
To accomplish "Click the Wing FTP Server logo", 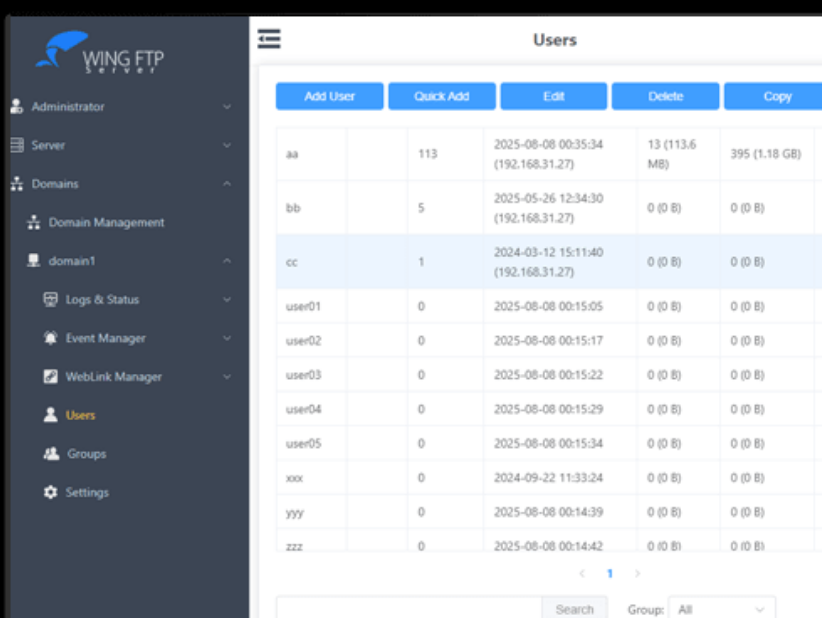I will [100, 54].
